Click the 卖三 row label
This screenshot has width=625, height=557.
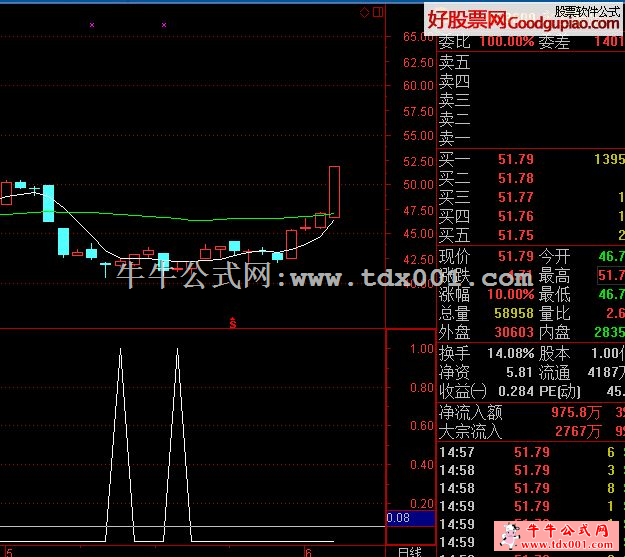pyautogui.click(x=454, y=100)
